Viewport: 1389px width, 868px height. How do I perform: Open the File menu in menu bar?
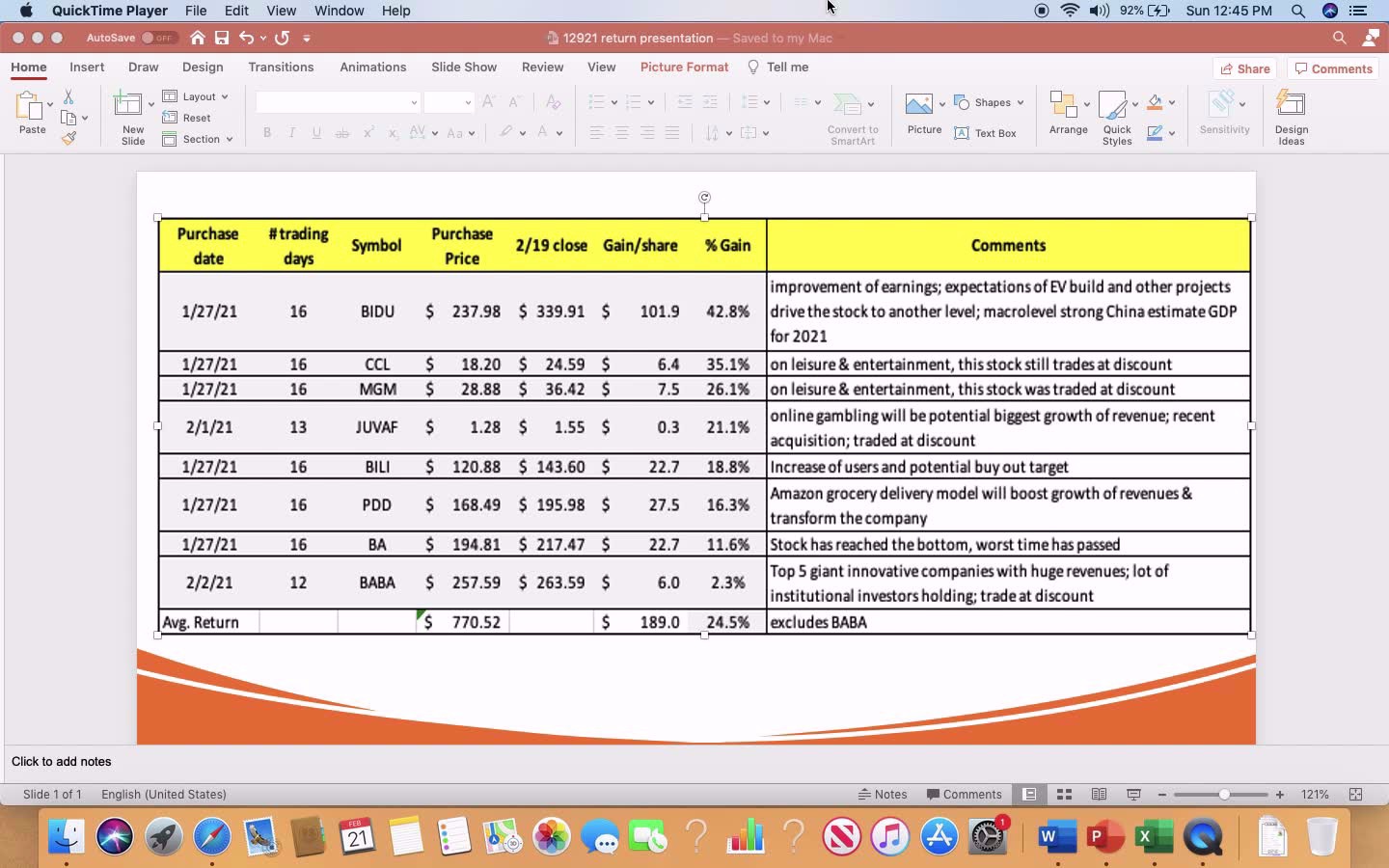point(196,11)
